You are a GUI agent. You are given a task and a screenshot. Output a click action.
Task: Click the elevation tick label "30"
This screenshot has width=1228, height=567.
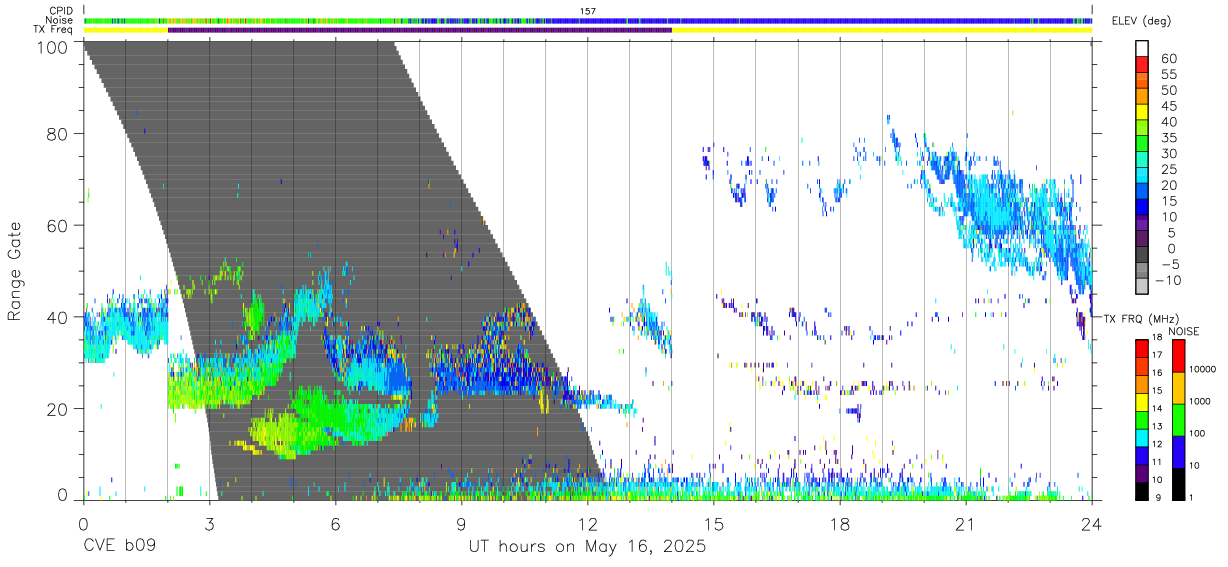click(1168, 153)
